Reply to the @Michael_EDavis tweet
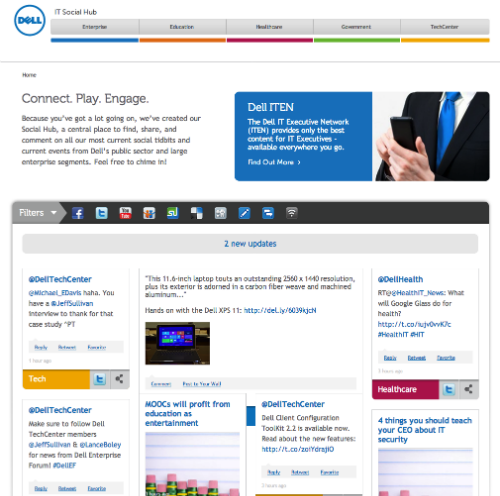The height and width of the screenshot is (496, 500). 41,347
